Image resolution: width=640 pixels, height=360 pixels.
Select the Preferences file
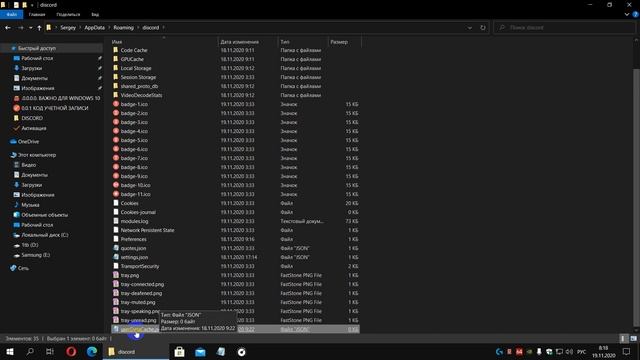[133, 239]
